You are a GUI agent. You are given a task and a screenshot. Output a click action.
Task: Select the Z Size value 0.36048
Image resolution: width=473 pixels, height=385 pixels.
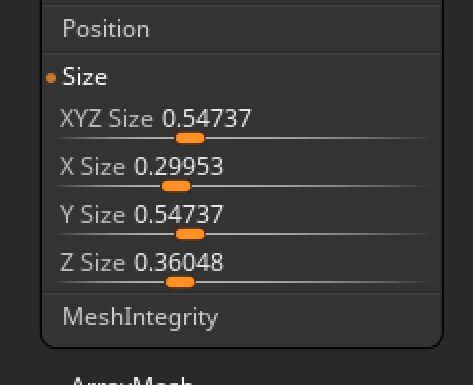tap(178, 262)
